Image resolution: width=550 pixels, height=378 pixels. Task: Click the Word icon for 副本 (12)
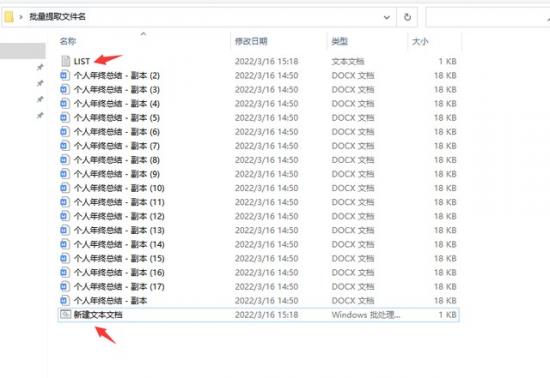[x=65, y=216]
